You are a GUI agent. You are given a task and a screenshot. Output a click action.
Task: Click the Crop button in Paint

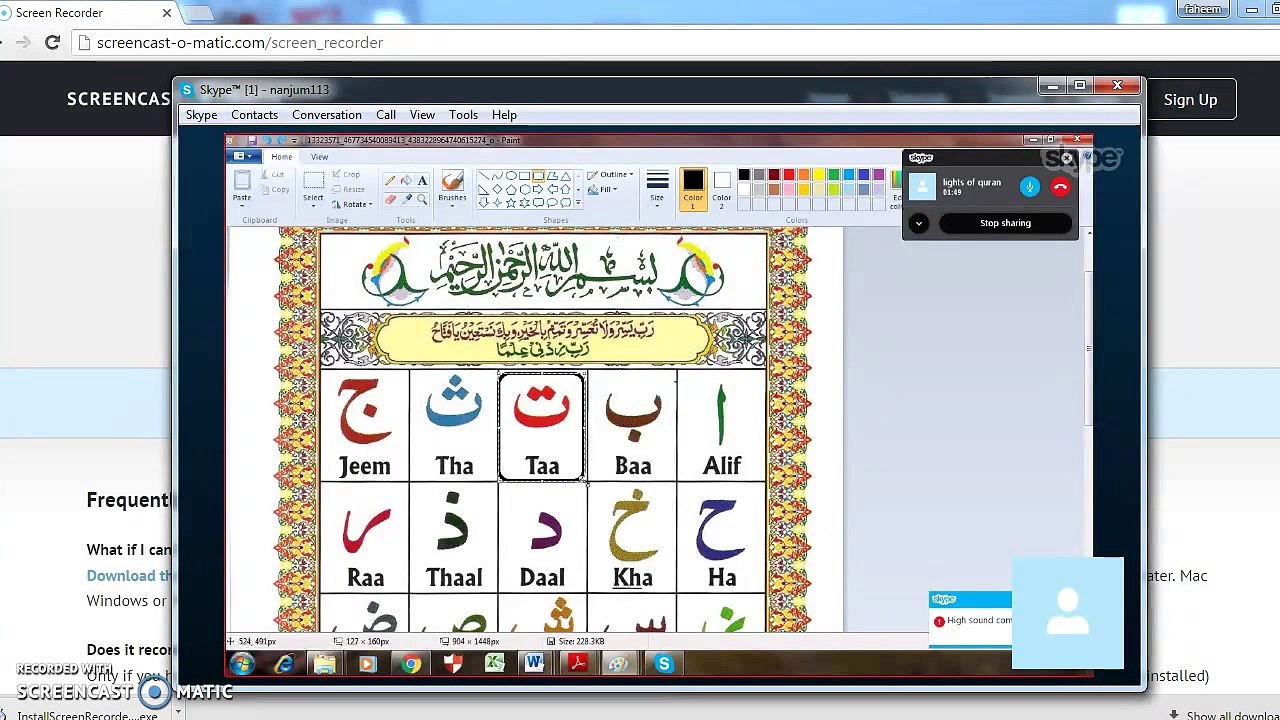(x=346, y=175)
